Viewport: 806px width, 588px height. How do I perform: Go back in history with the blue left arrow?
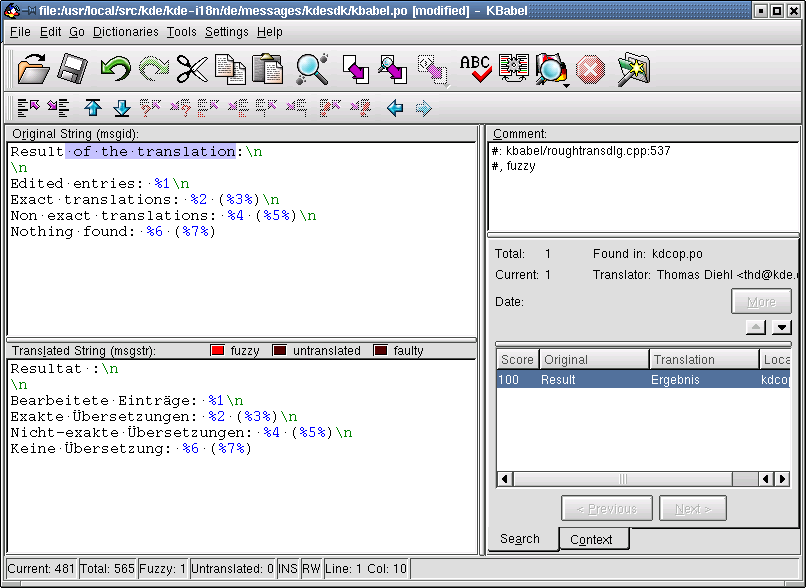pyautogui.click(x=394, y=108)
